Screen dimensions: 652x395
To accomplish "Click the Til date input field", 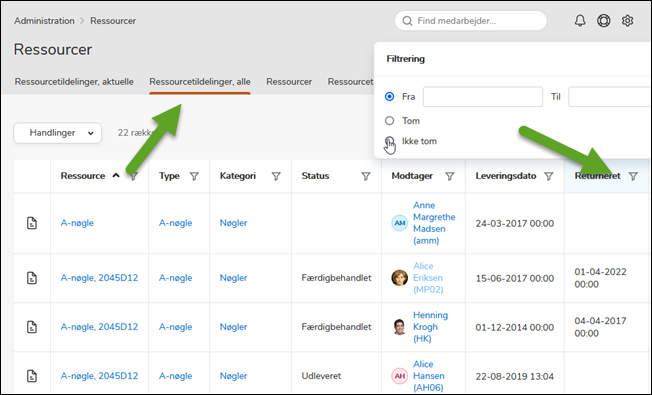I will pyautogui.click(x=610, y=96).
